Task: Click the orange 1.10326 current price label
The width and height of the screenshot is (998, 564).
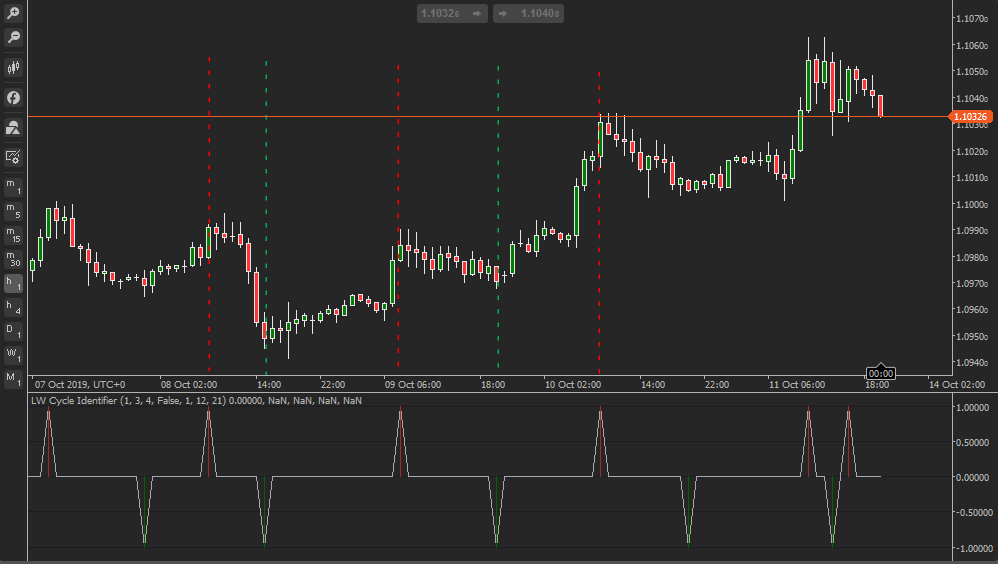Action: (970, 118)
